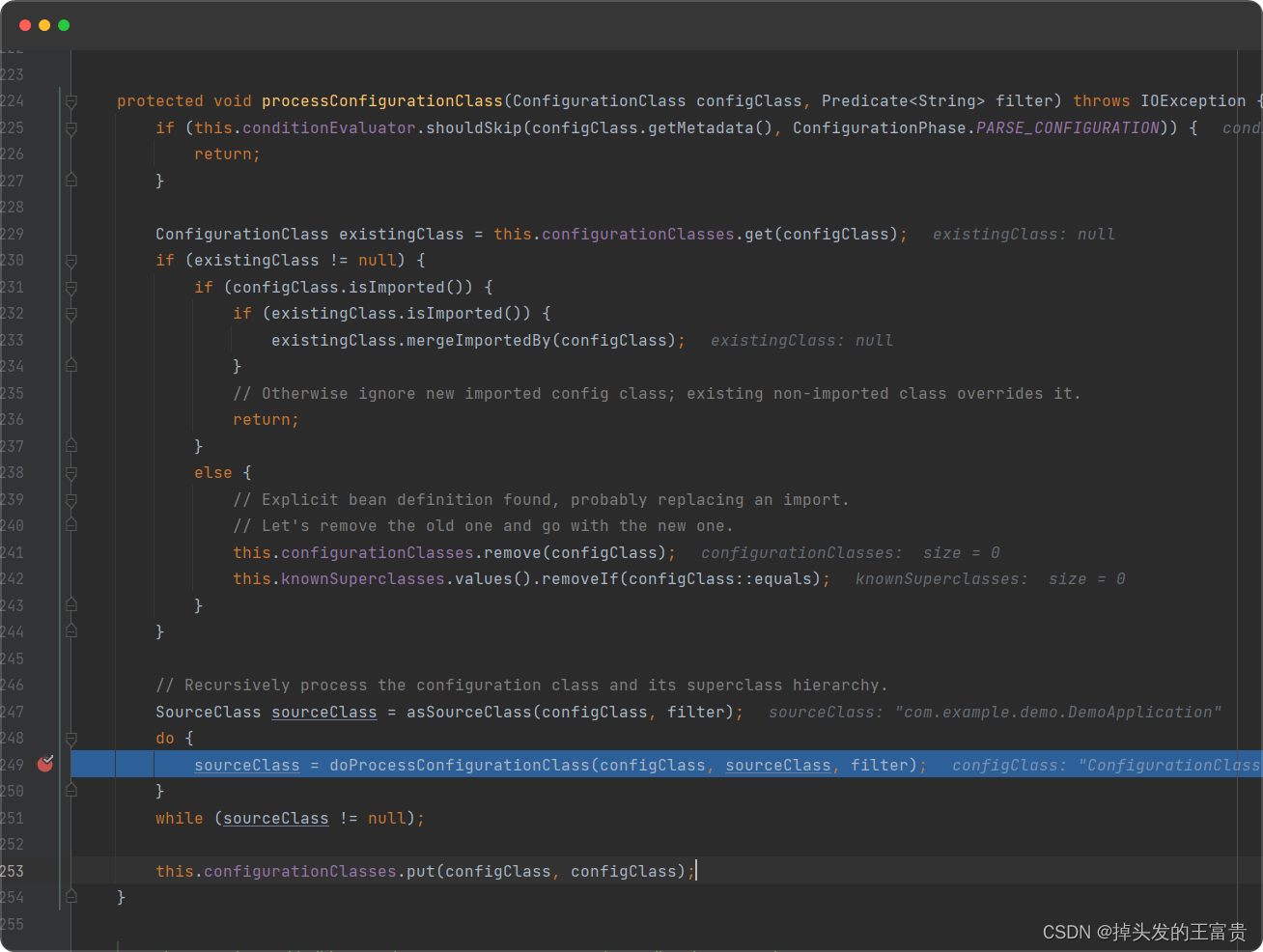Image resolution: width=1263 pixels, height=952 pixels.
Task: Remove the breakpoint on the doProcessConfigurationClass line
Action: (45, 764)
